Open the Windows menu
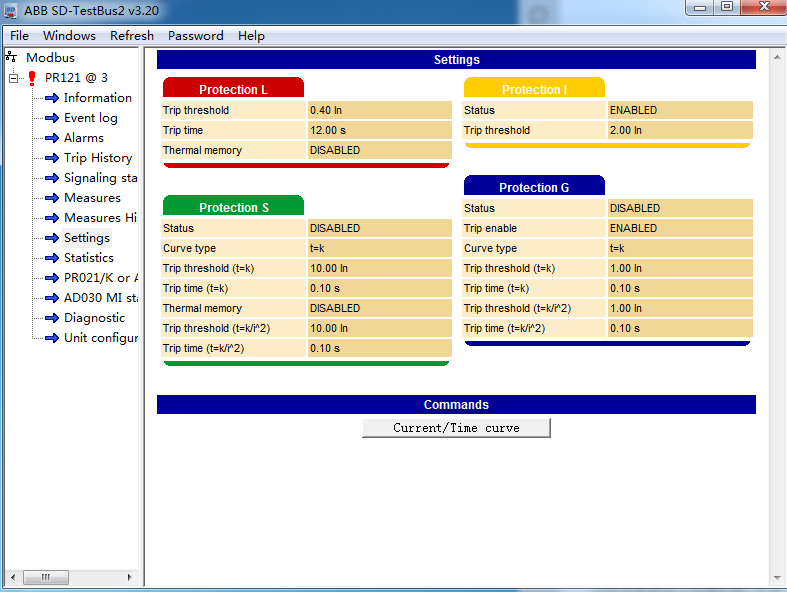Image resolution: width=787 pixels, height=592 pixels. coord(69,36)
